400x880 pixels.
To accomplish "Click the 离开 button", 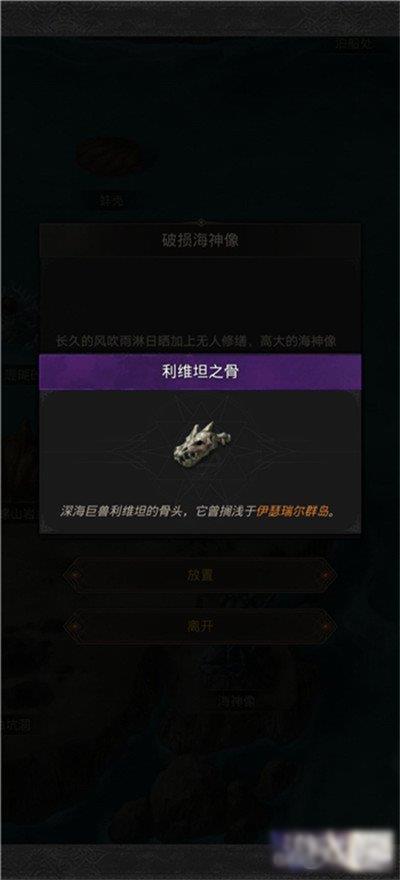I will click(x=200, y=626).
